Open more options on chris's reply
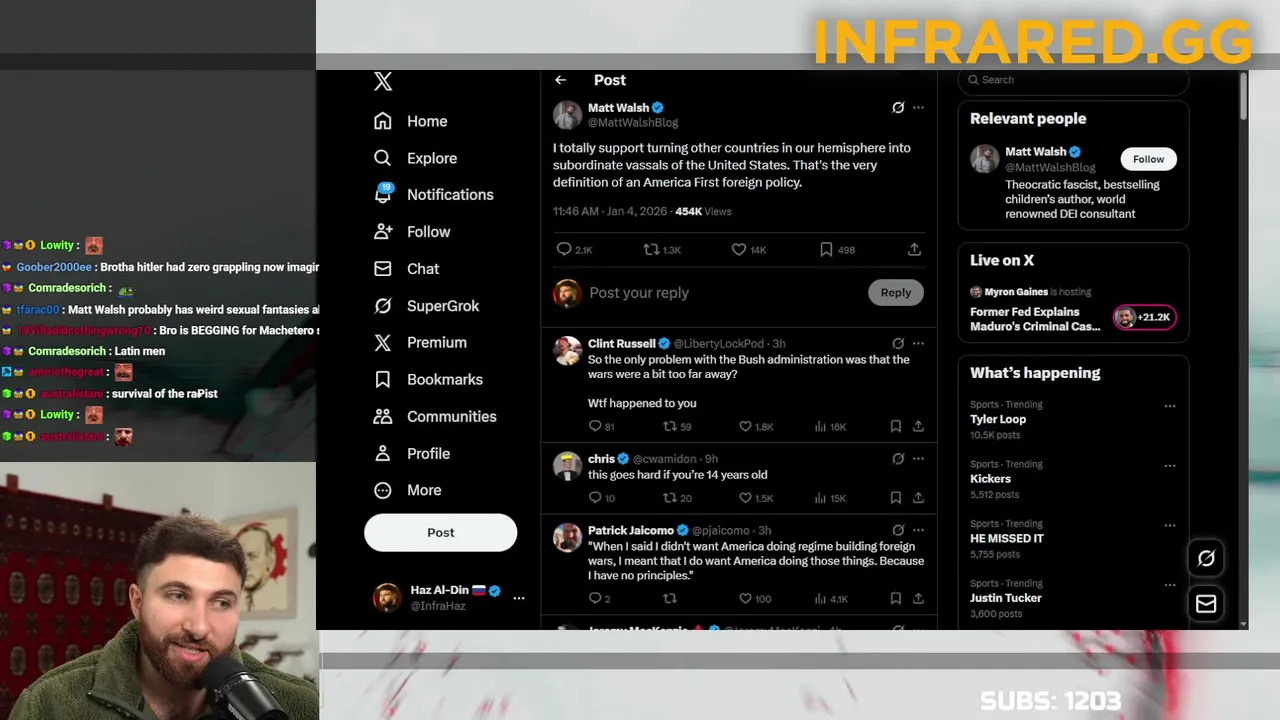The height and width of the screenshot is (720, 1280). [x=918, y=459]
